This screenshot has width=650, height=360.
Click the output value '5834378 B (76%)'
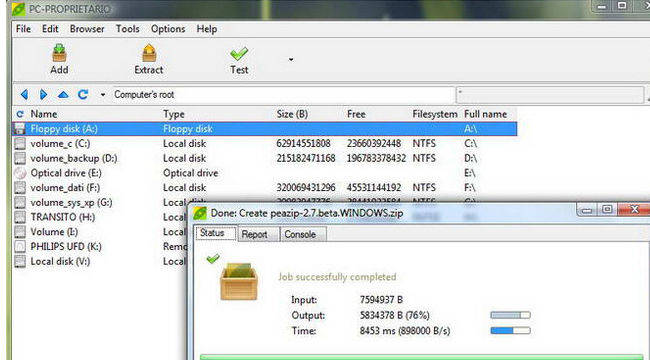[395, 315]
